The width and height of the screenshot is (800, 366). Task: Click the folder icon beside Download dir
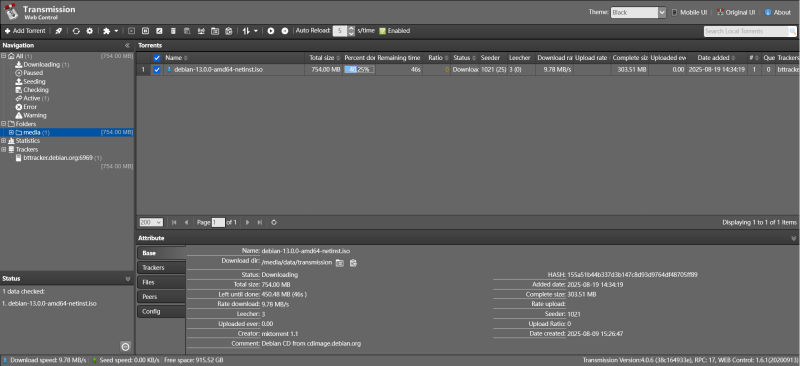[340, 263]
